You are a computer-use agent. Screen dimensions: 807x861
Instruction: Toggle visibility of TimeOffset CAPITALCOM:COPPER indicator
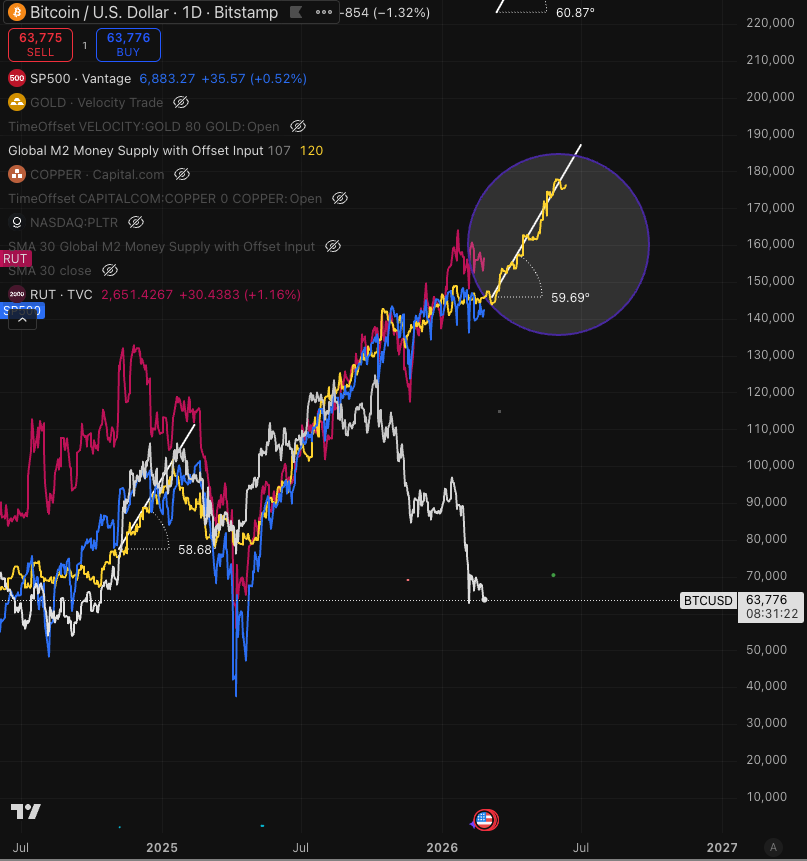tap(340, 198)
